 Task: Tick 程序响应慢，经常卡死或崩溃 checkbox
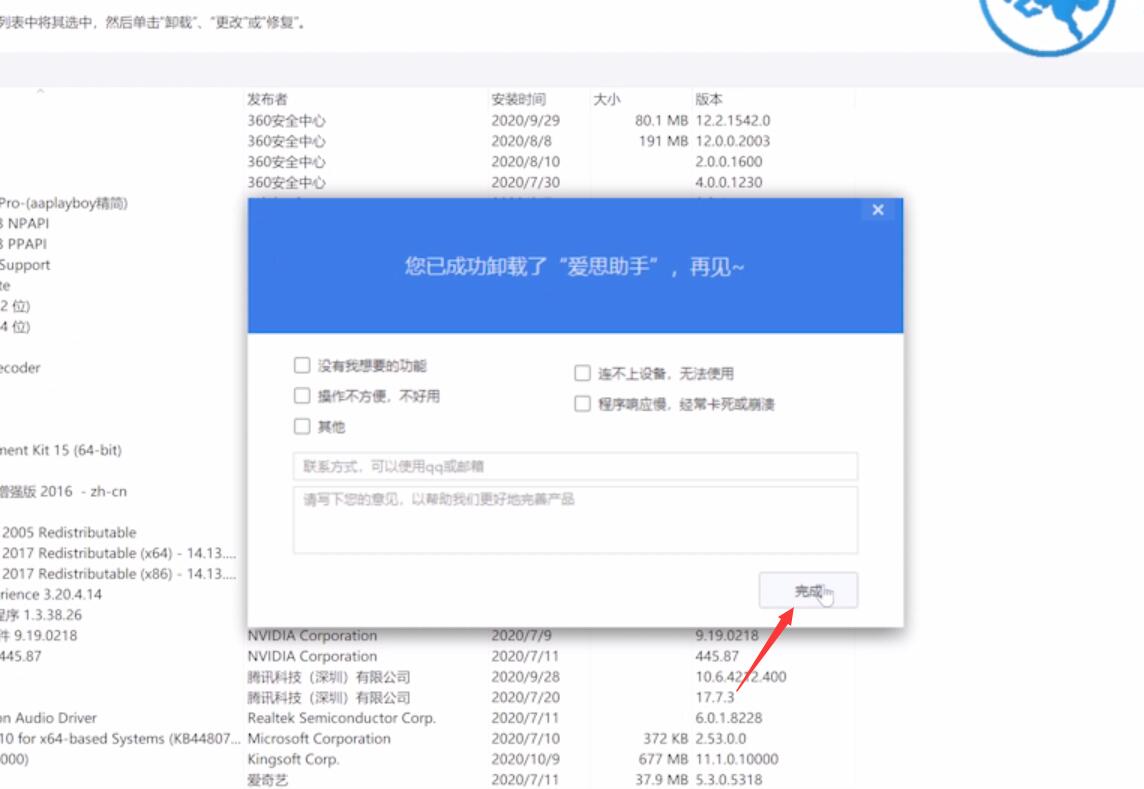(582, 404)
